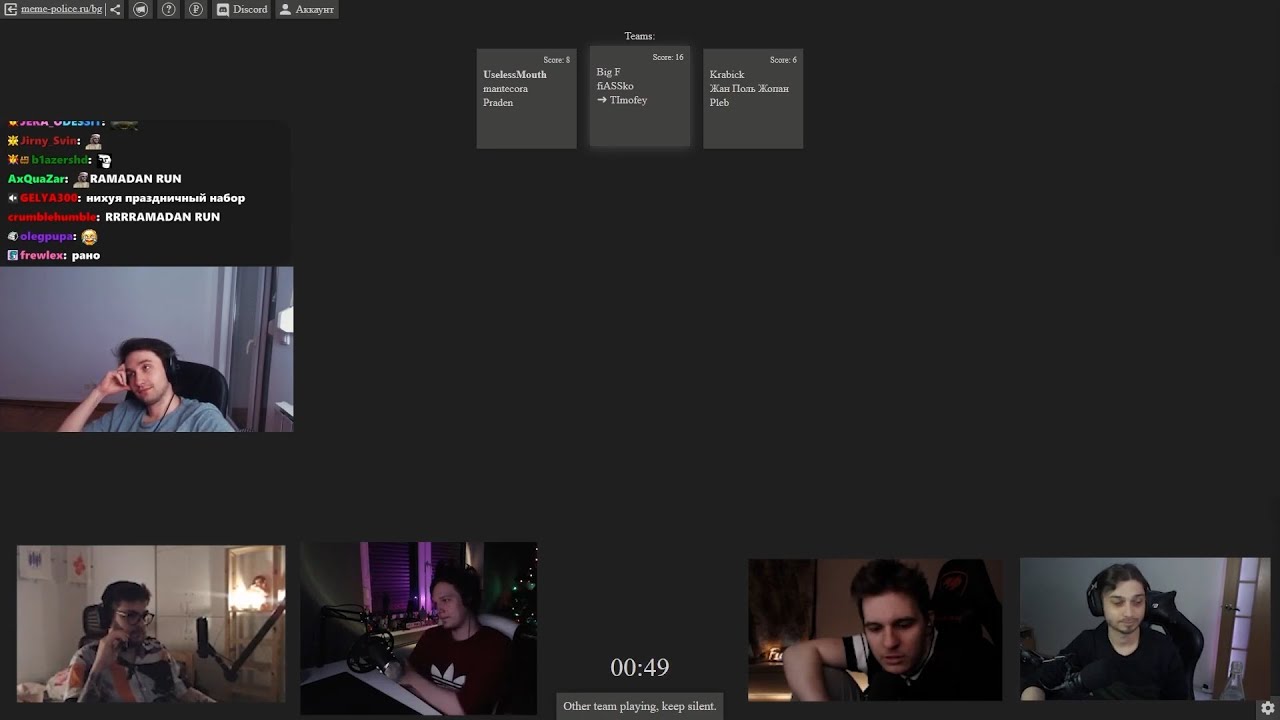The image size is (1280, 720).
Task: Click the speaker badge next to GELYA300
Action: pyautogui.click(x=13, y=198)
